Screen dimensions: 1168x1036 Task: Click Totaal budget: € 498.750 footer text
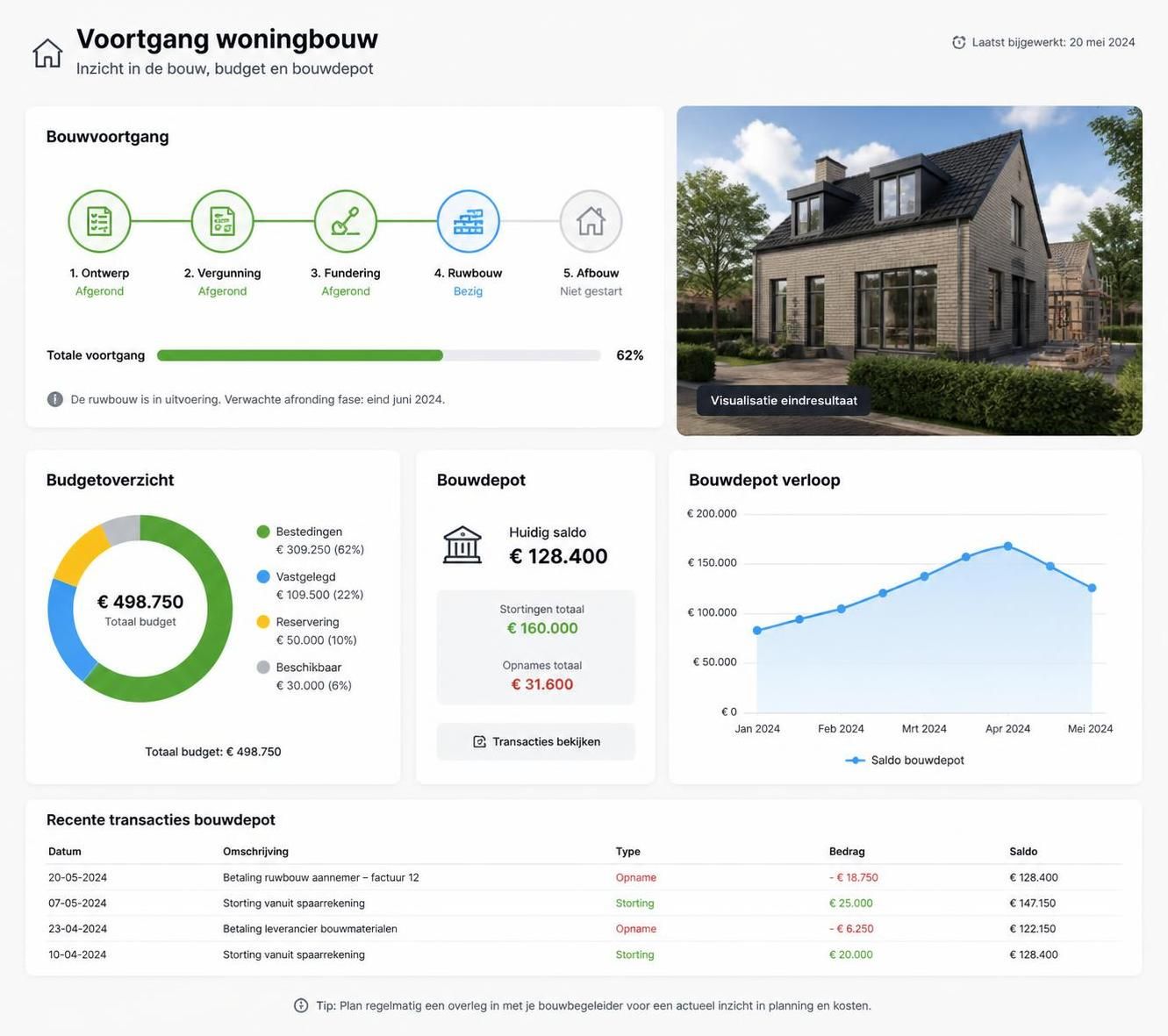[213, 752]
